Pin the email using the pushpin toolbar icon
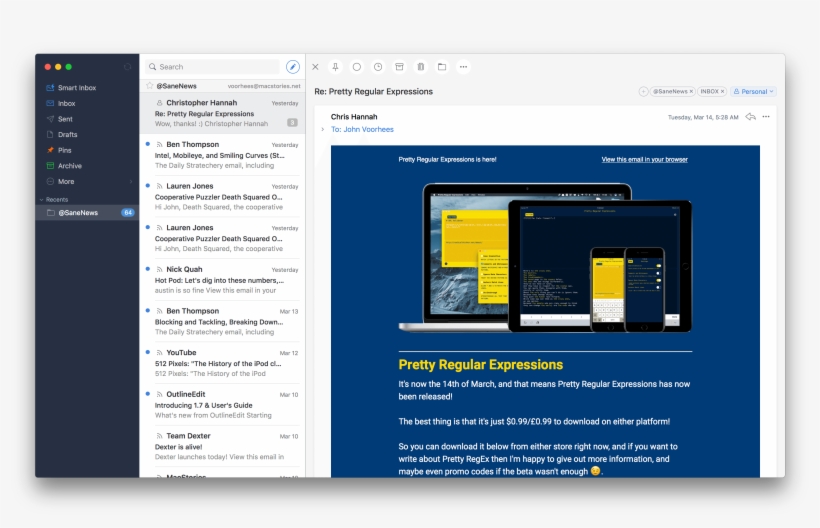The width and height of the screenshot is (820, 528). (x=336, y=67)
